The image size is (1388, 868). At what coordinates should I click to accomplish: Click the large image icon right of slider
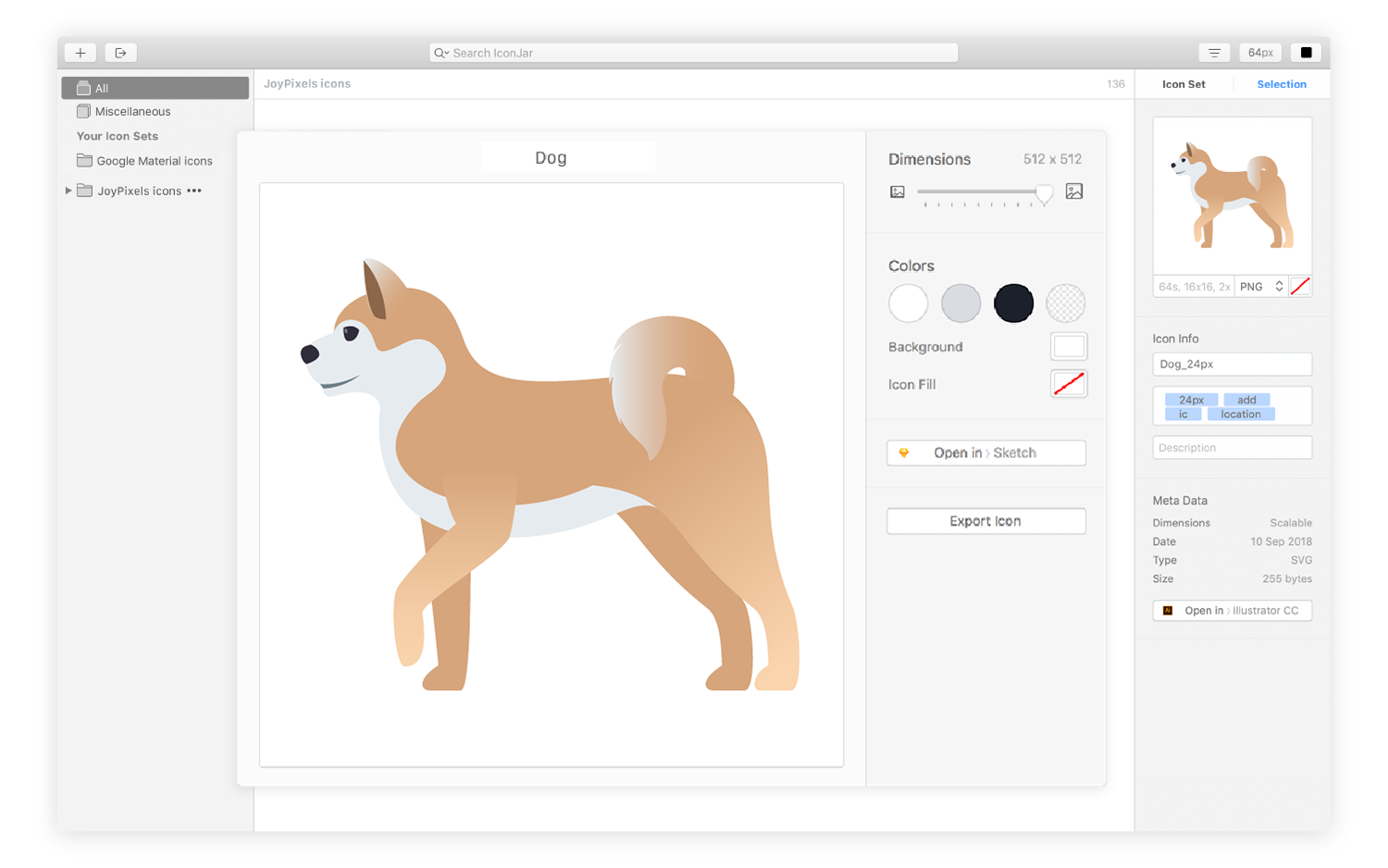pyautogui.click(x=1073, y=192)
